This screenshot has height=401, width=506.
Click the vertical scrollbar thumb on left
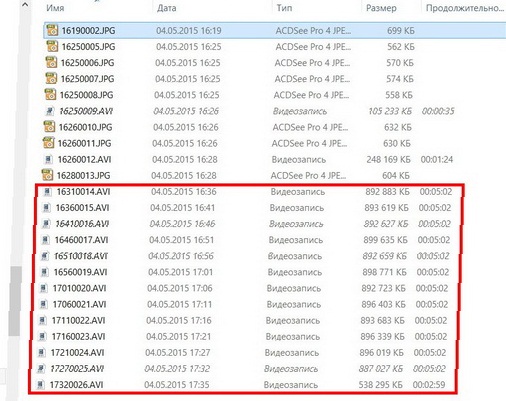[15, 301]
